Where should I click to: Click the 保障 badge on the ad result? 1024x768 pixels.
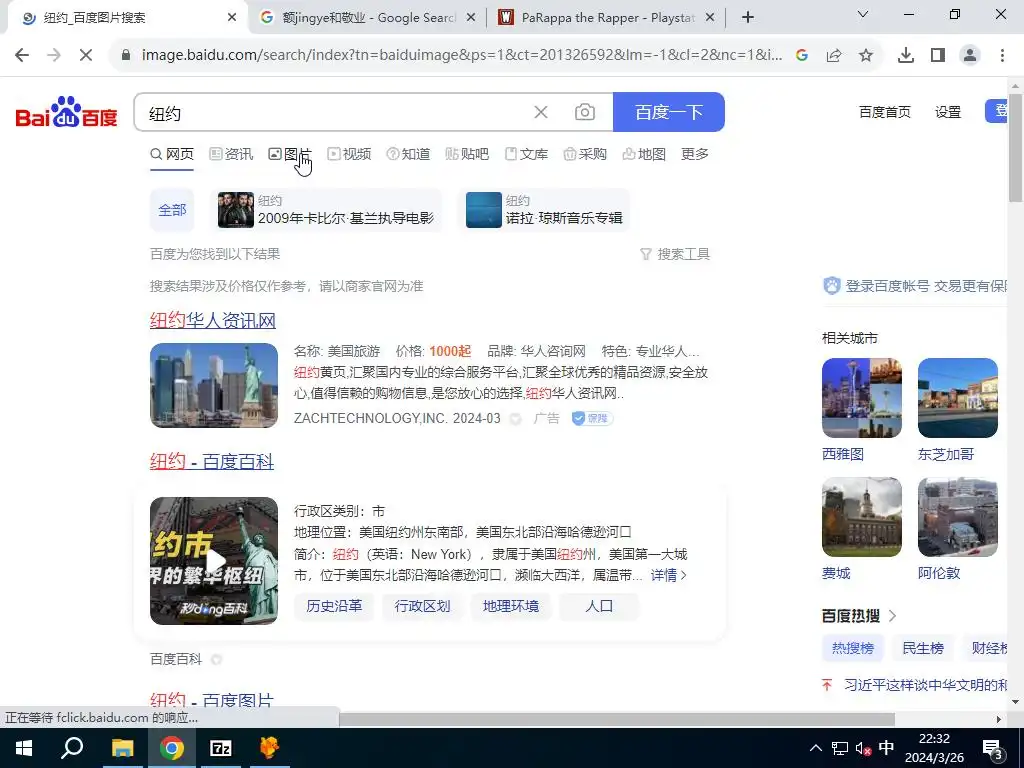tap(592, 419)
